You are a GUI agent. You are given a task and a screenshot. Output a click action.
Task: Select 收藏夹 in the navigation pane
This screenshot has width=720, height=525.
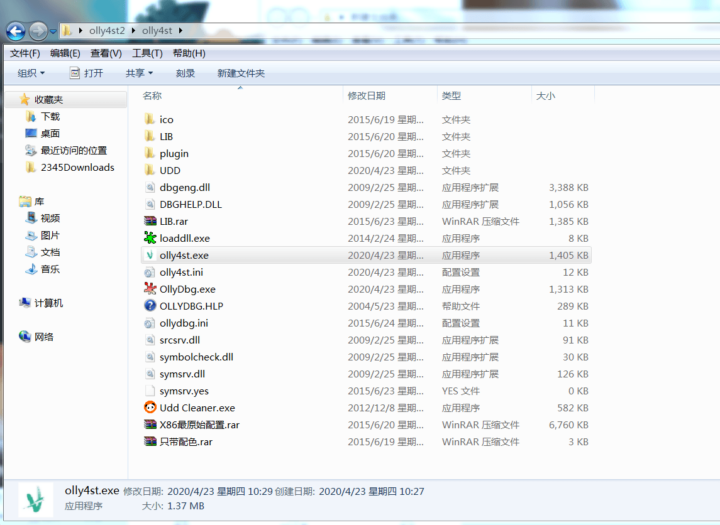[x=49, y=100]
